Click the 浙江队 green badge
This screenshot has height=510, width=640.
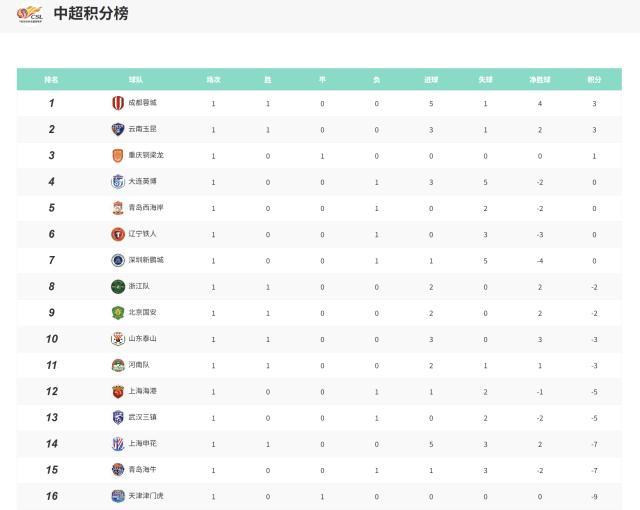pyautogui.click(x=118, y=286)
